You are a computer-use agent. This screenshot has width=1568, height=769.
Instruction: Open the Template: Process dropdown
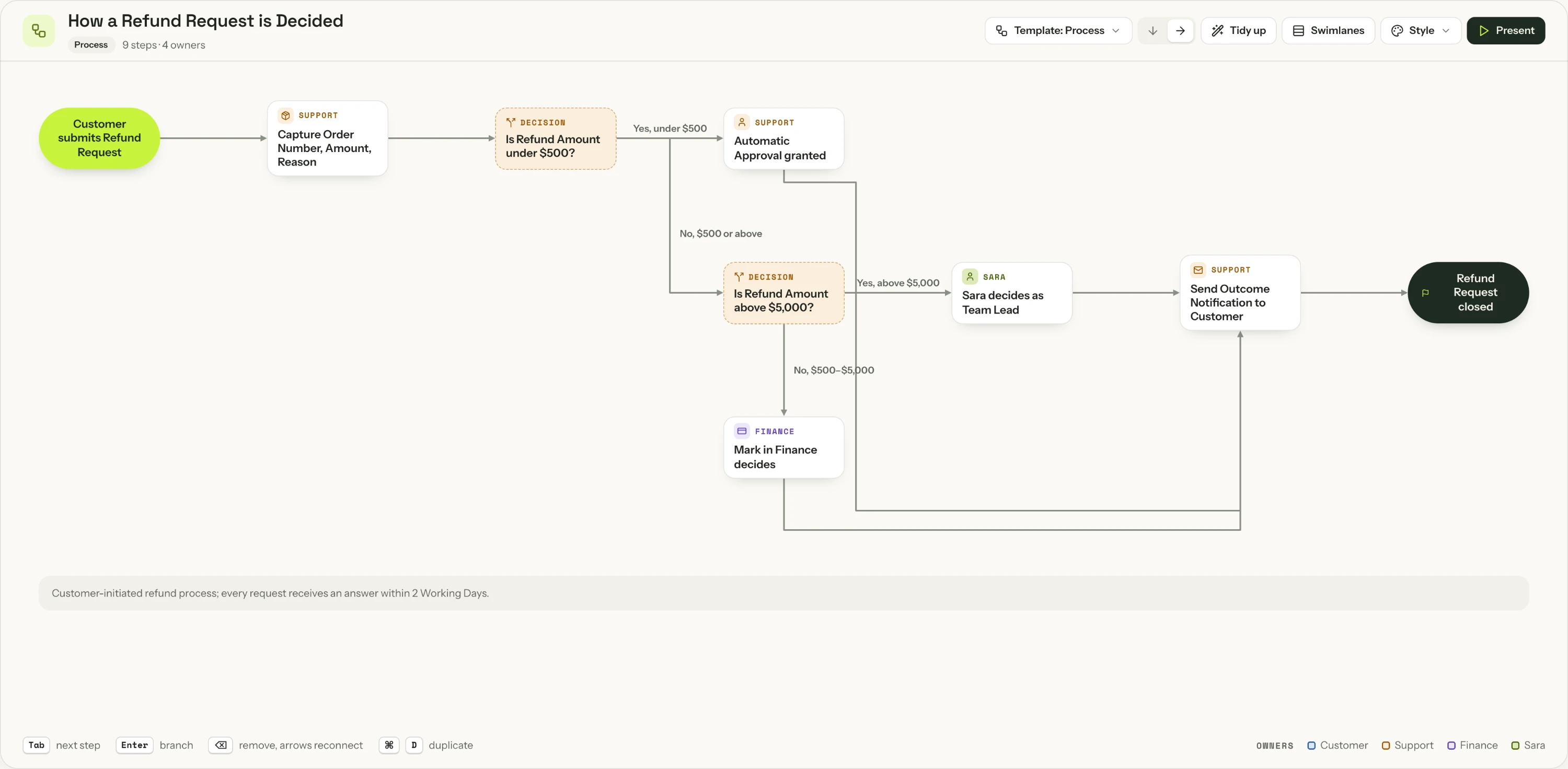[x=1058, y=30]
